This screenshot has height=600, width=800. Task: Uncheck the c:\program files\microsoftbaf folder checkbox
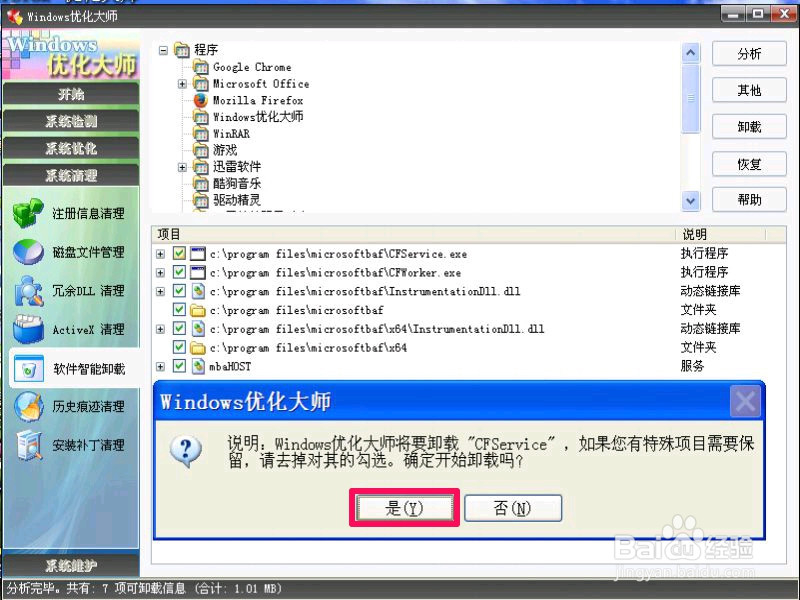point(179,310)
